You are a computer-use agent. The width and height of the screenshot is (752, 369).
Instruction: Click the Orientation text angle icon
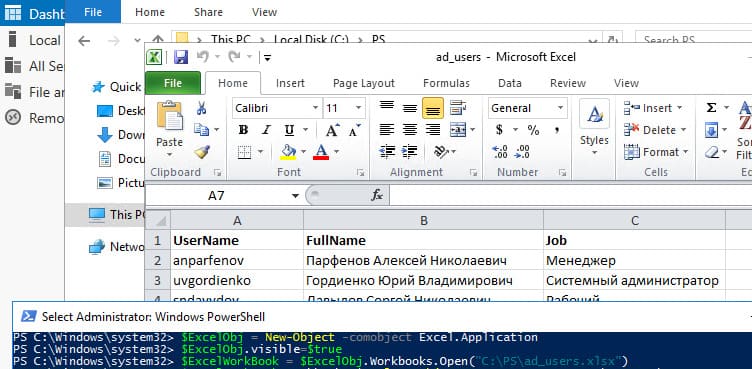click(441, 152)
